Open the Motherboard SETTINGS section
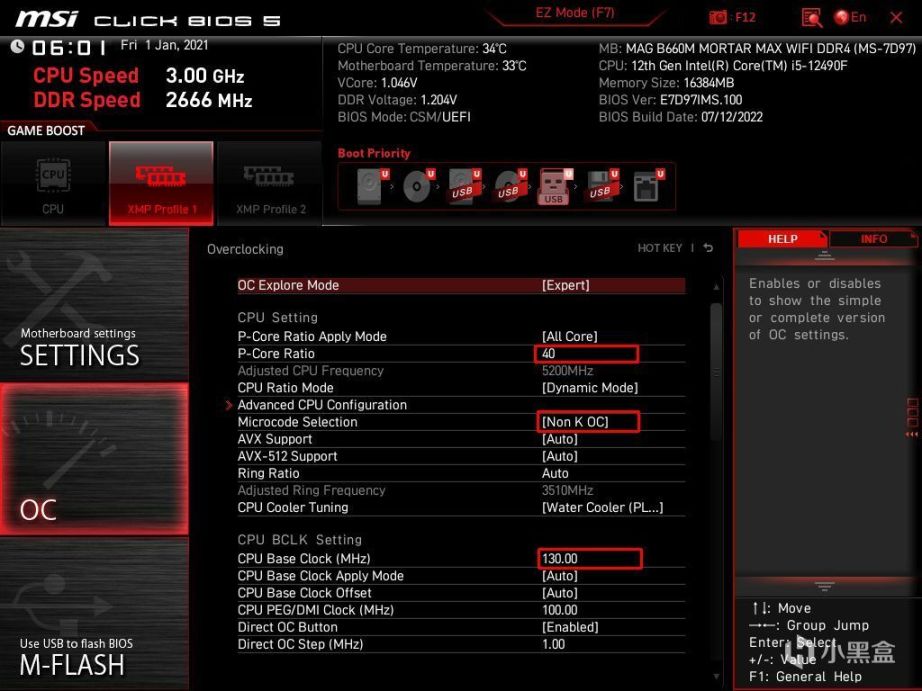 pos(94,305)
